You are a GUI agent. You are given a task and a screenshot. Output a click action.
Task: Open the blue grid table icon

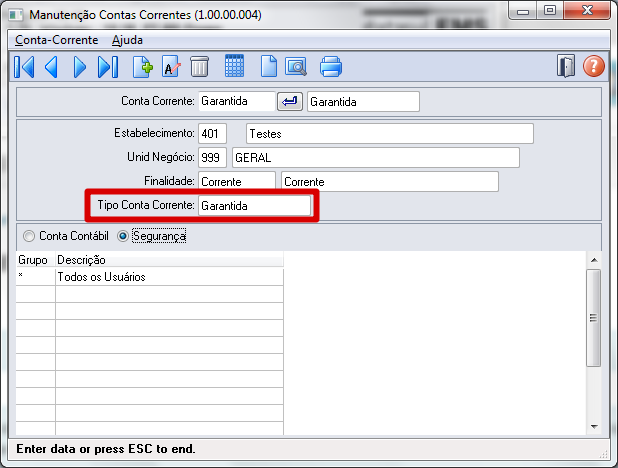(234, 66)
